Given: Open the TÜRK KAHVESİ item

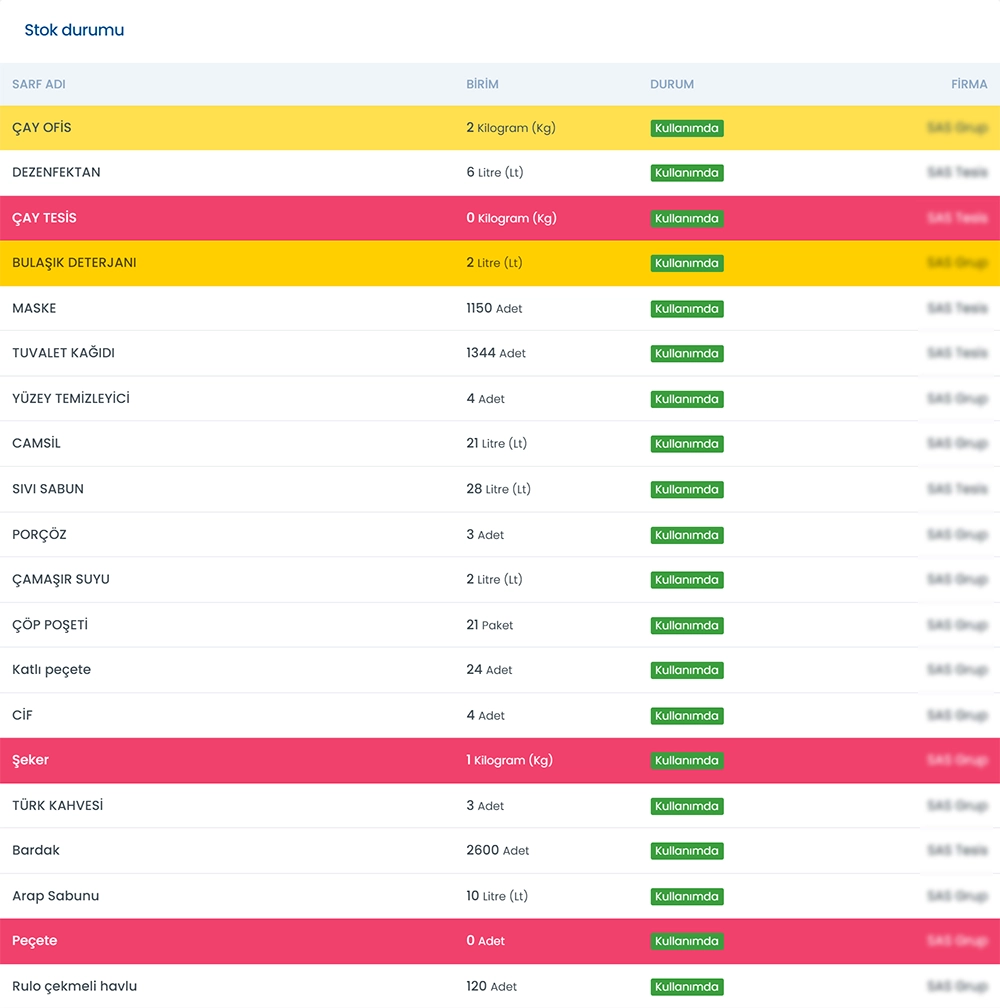Looking at the screenshot, I should (58, 805).
